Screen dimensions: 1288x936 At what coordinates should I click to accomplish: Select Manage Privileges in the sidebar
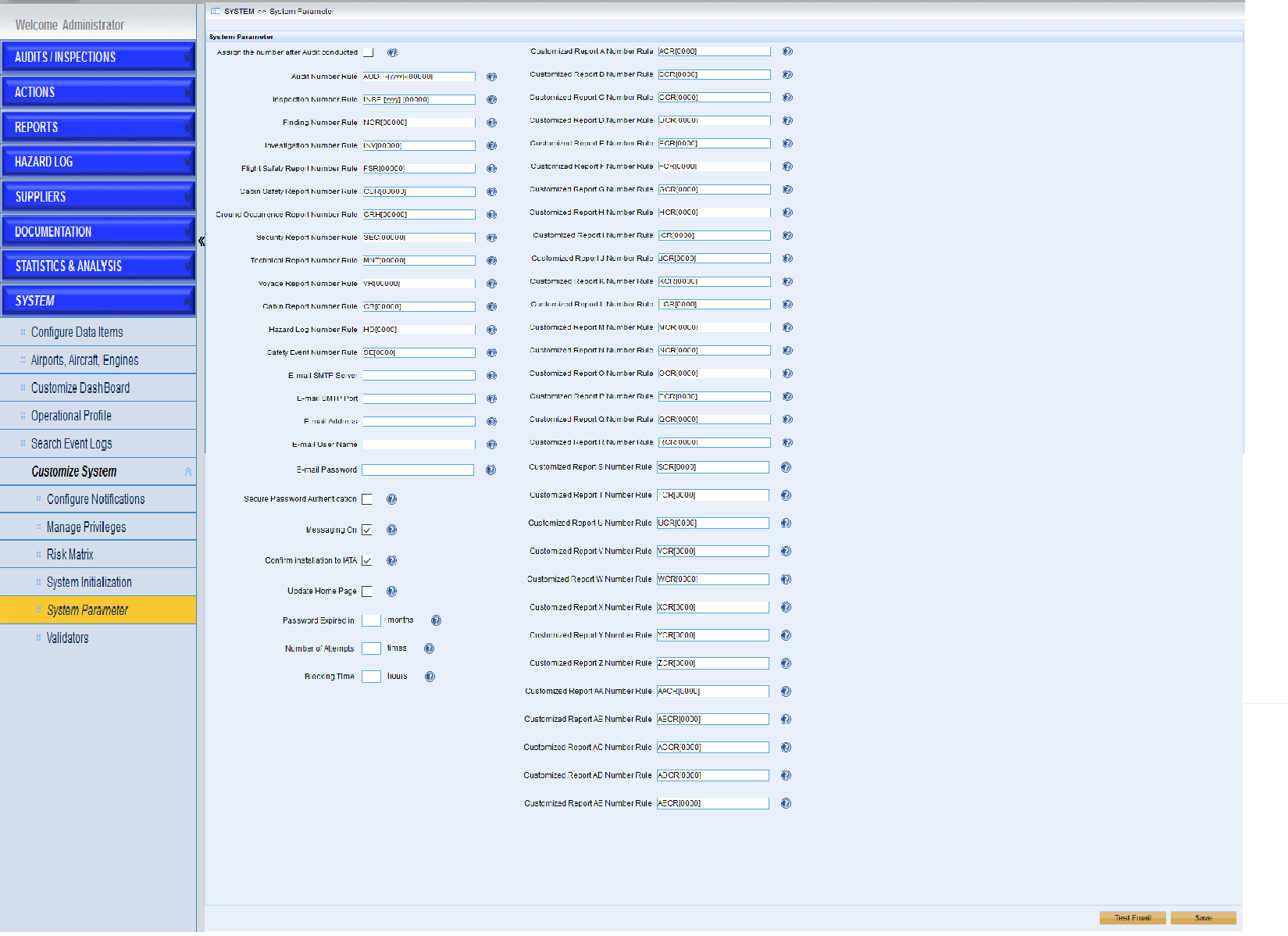coord(86,527)
